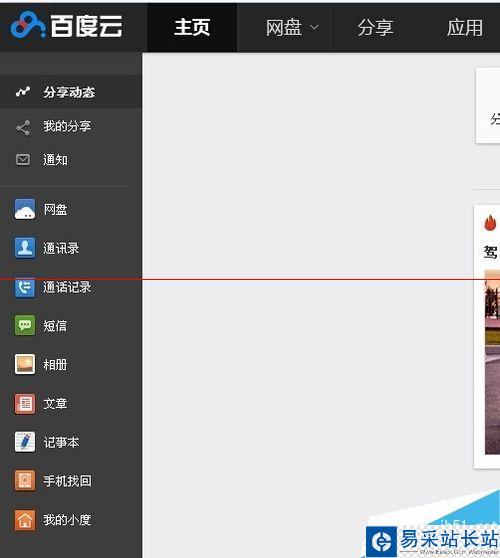Open 相册 label
Viewport: 500px width, 558px height.
tap(55, 364)
